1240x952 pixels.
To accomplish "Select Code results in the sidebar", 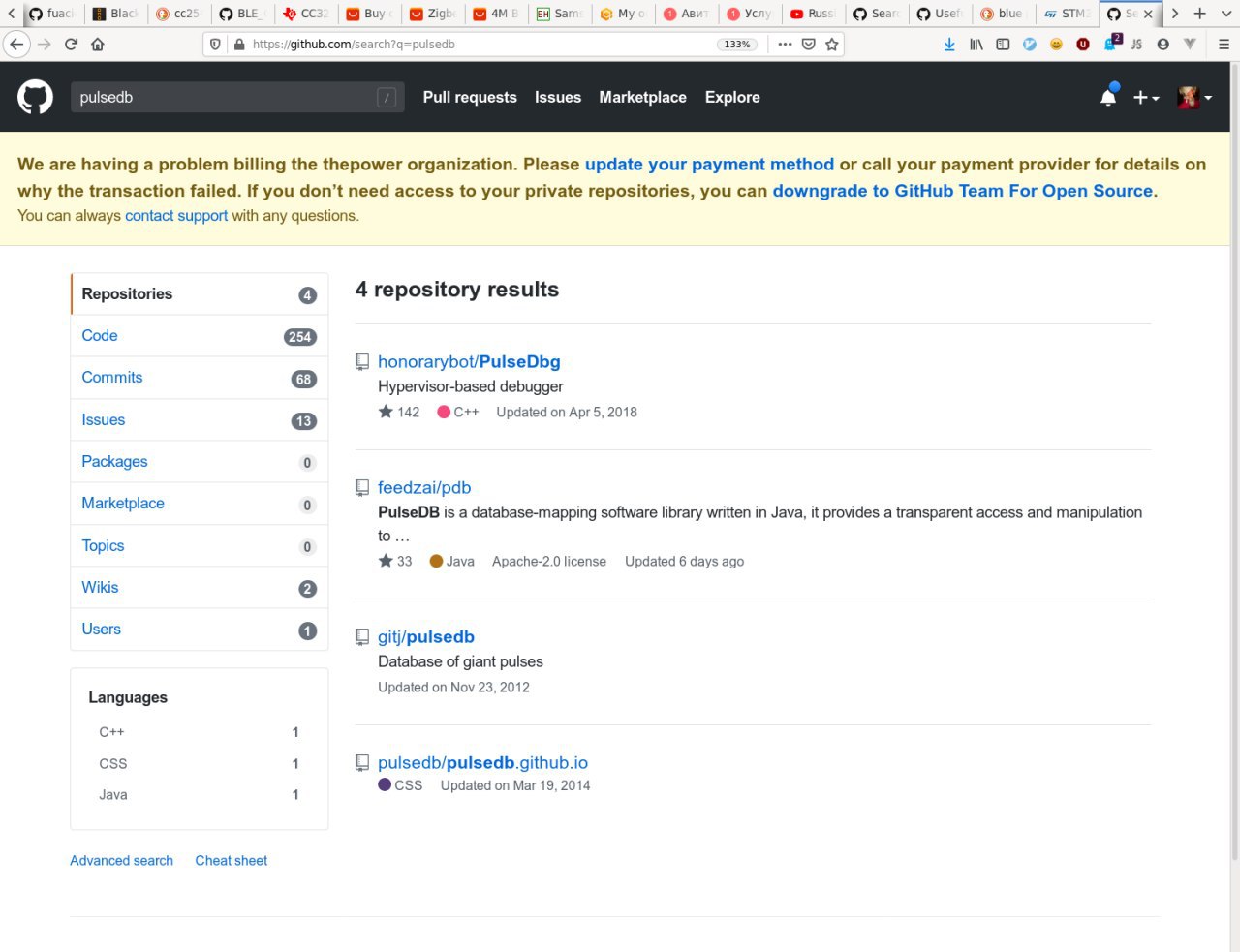I will [x=200, y=336].
